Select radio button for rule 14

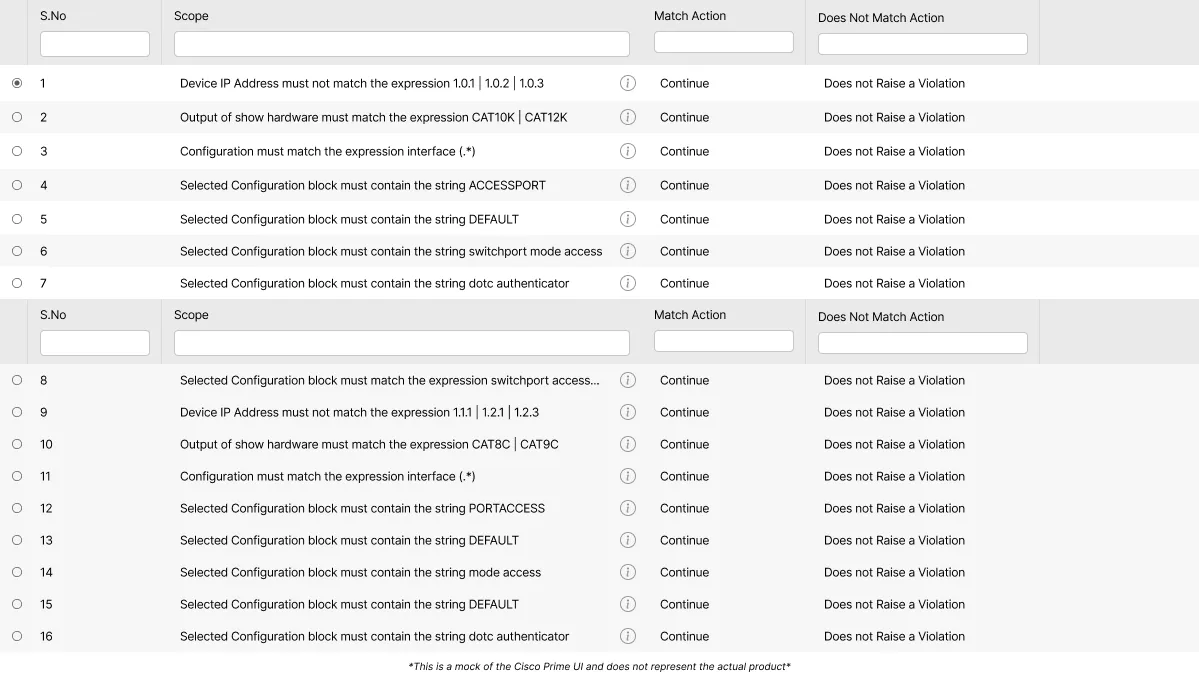(17, 573)
